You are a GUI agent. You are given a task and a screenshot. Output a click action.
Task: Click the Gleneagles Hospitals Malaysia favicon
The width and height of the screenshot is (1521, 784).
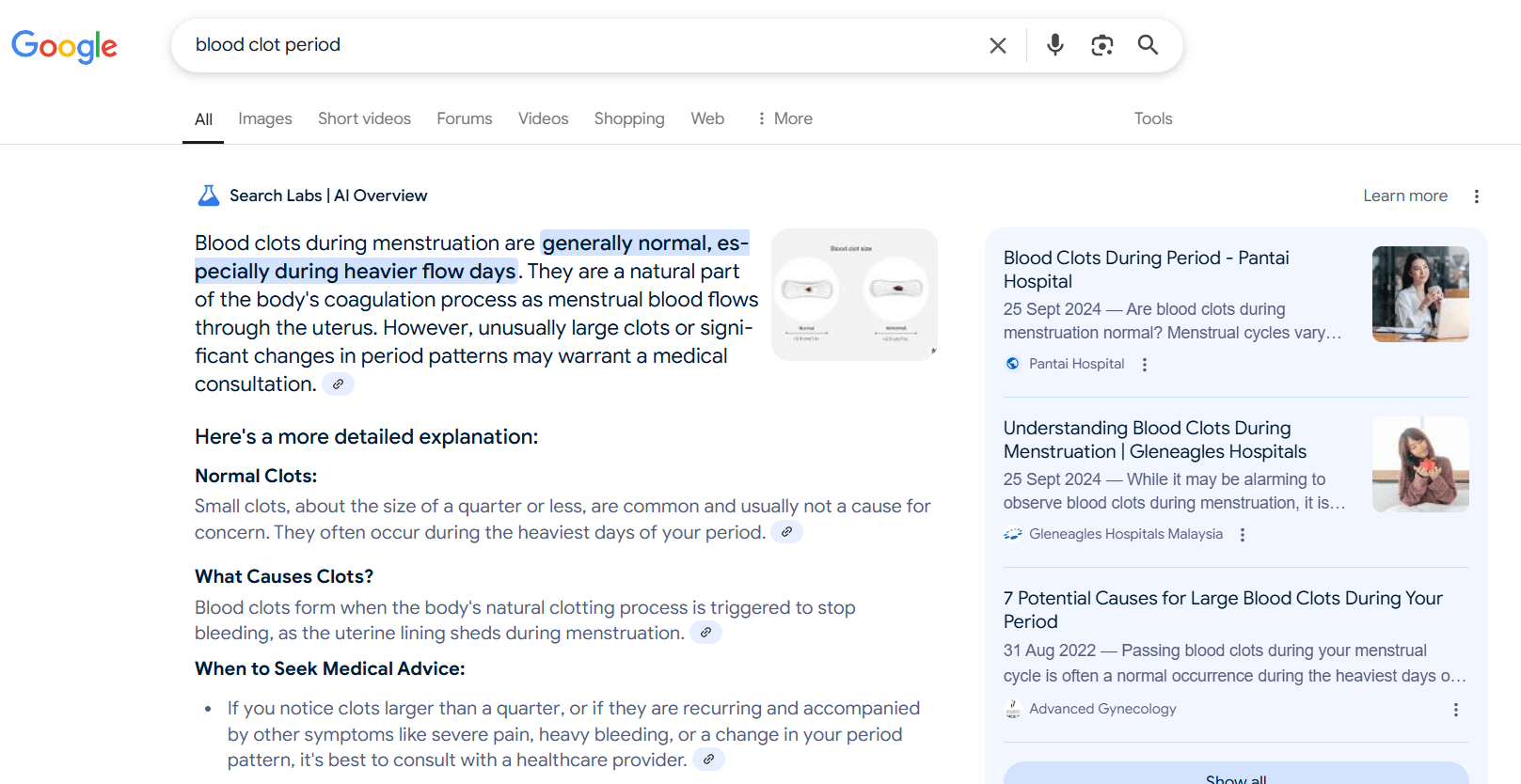(1013, 534)
